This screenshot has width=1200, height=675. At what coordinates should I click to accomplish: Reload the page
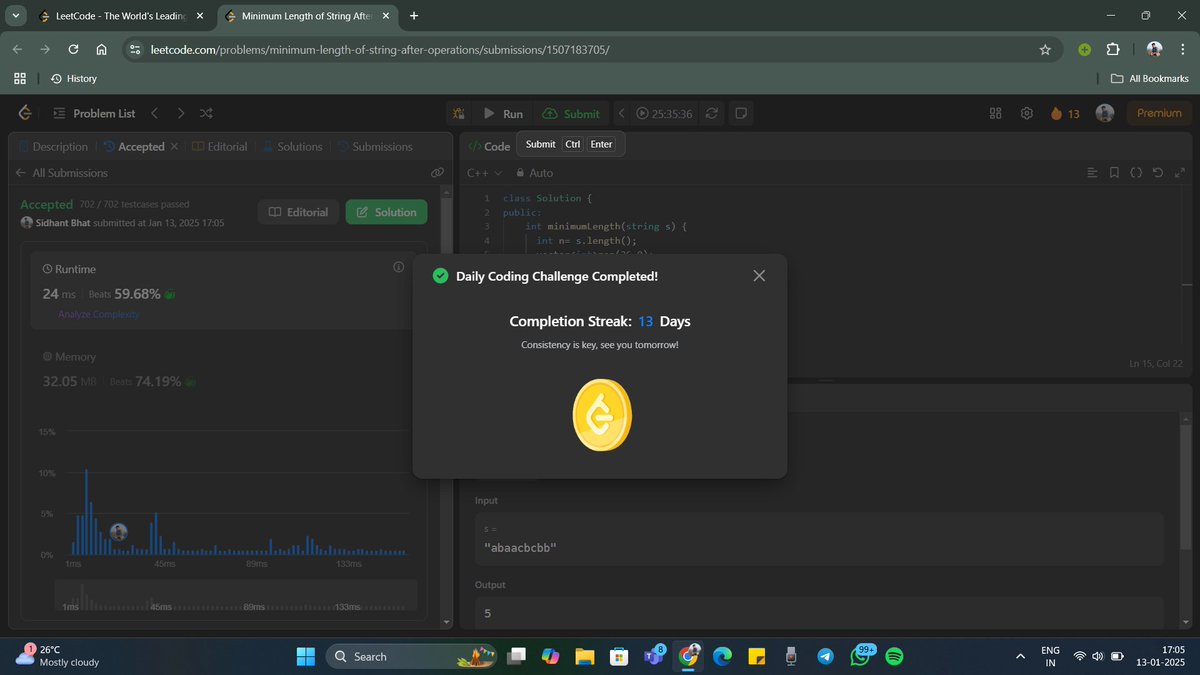click(73, 49)
